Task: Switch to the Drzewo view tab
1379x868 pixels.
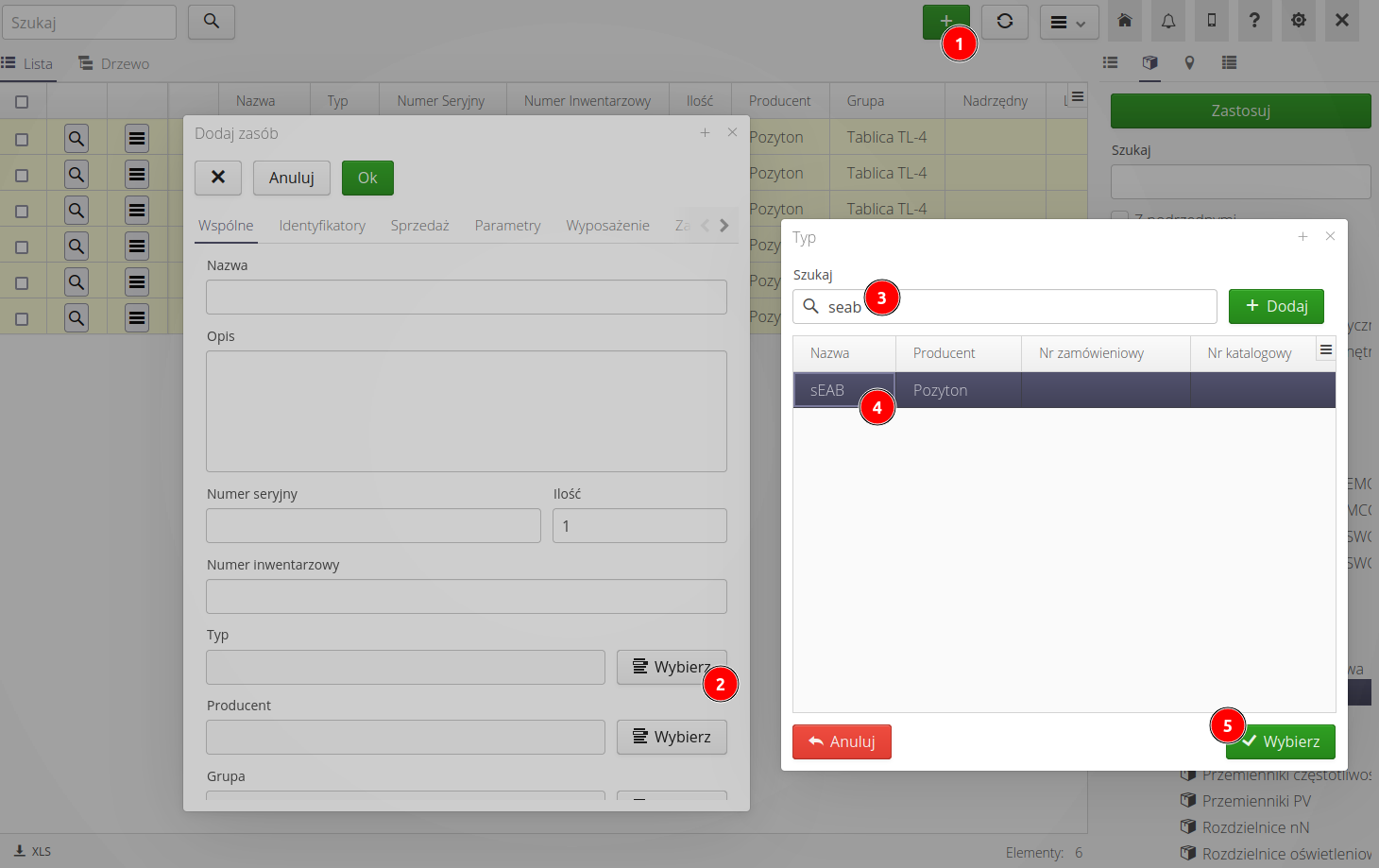Action: [114, 64]
